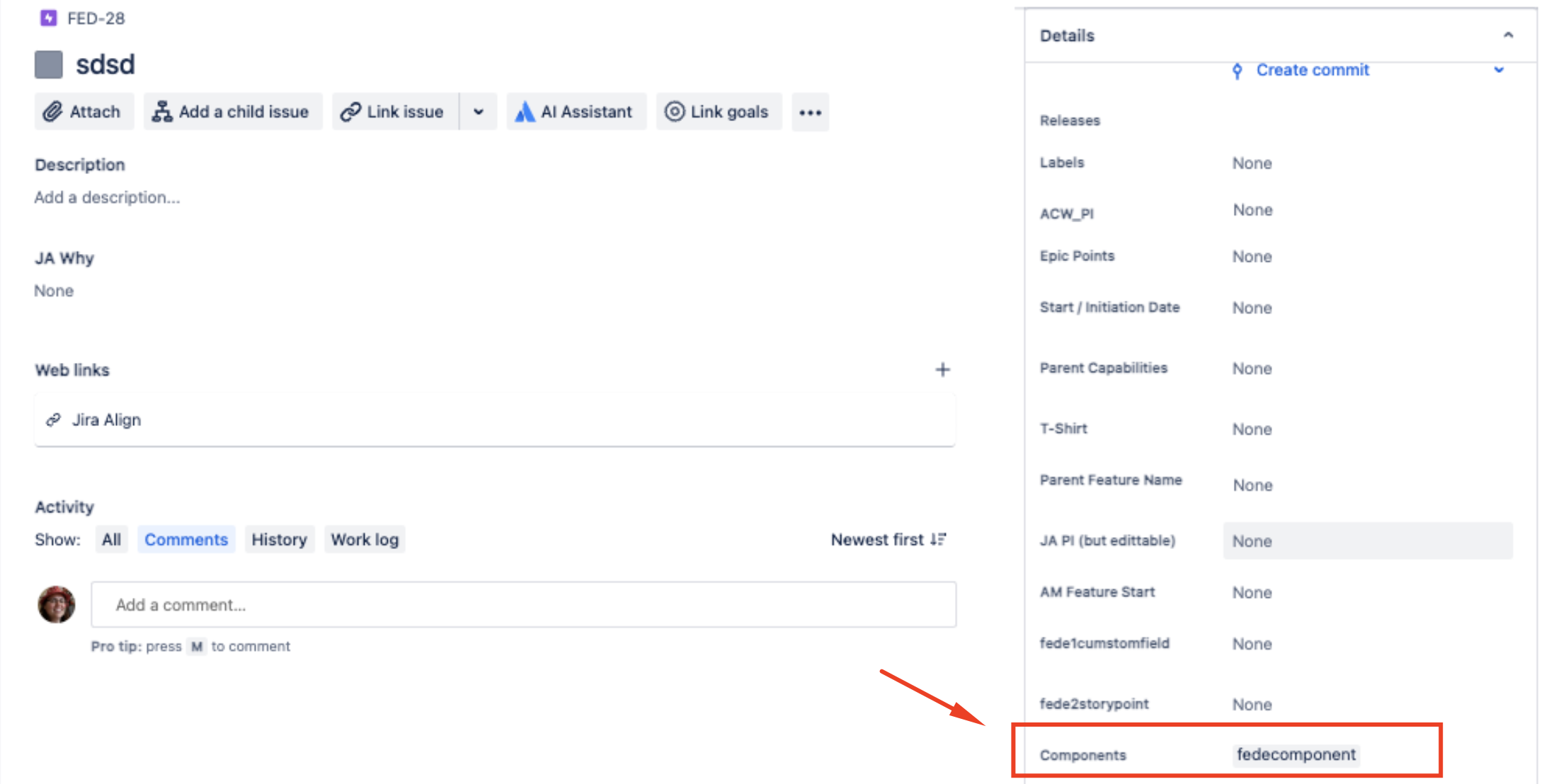Image resolution: width=1549 pixels, height=784 pixels.
Task: Select the Work log tab
Action: [x=365, y=540]
